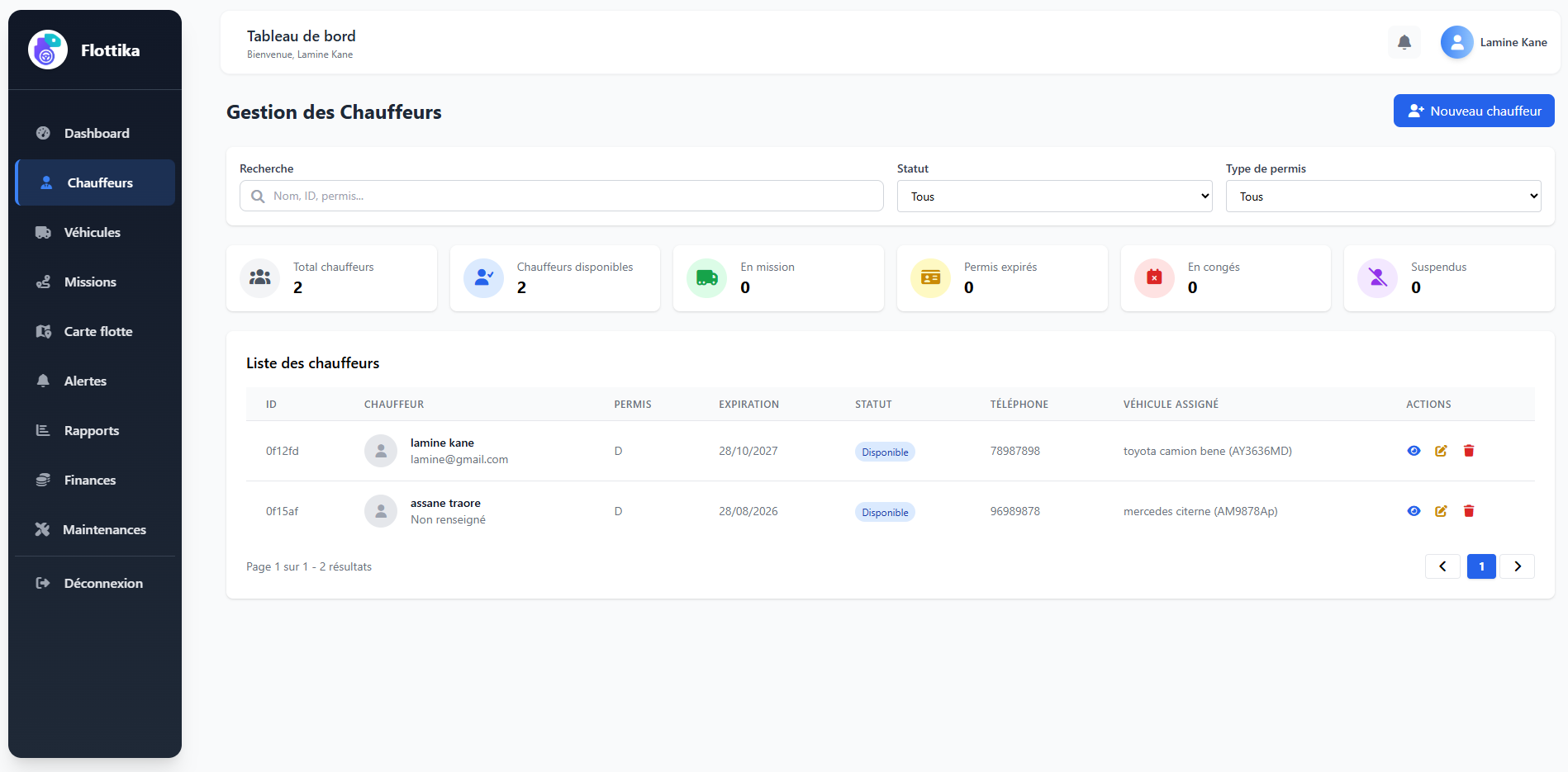The width and height of the screenshot is (1568, 772).
Task: Open the Statut filter dropdown
Action: click(x=1054, y=197)
